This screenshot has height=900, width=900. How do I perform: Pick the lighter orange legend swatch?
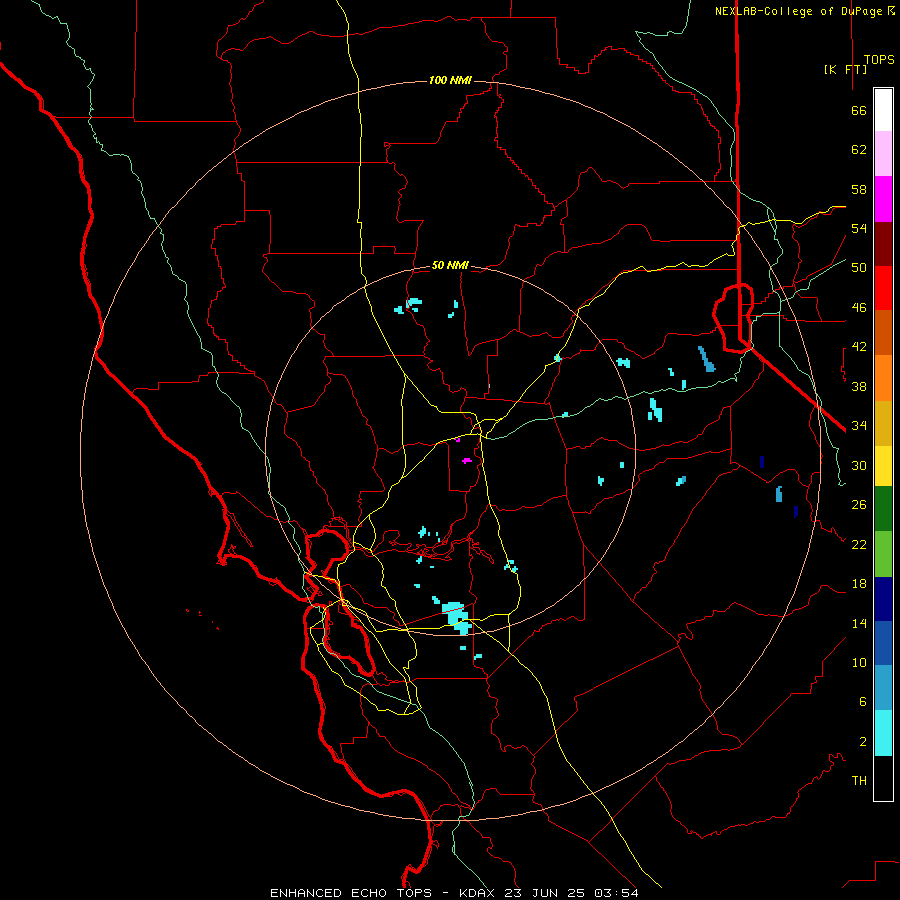(883, 378)
